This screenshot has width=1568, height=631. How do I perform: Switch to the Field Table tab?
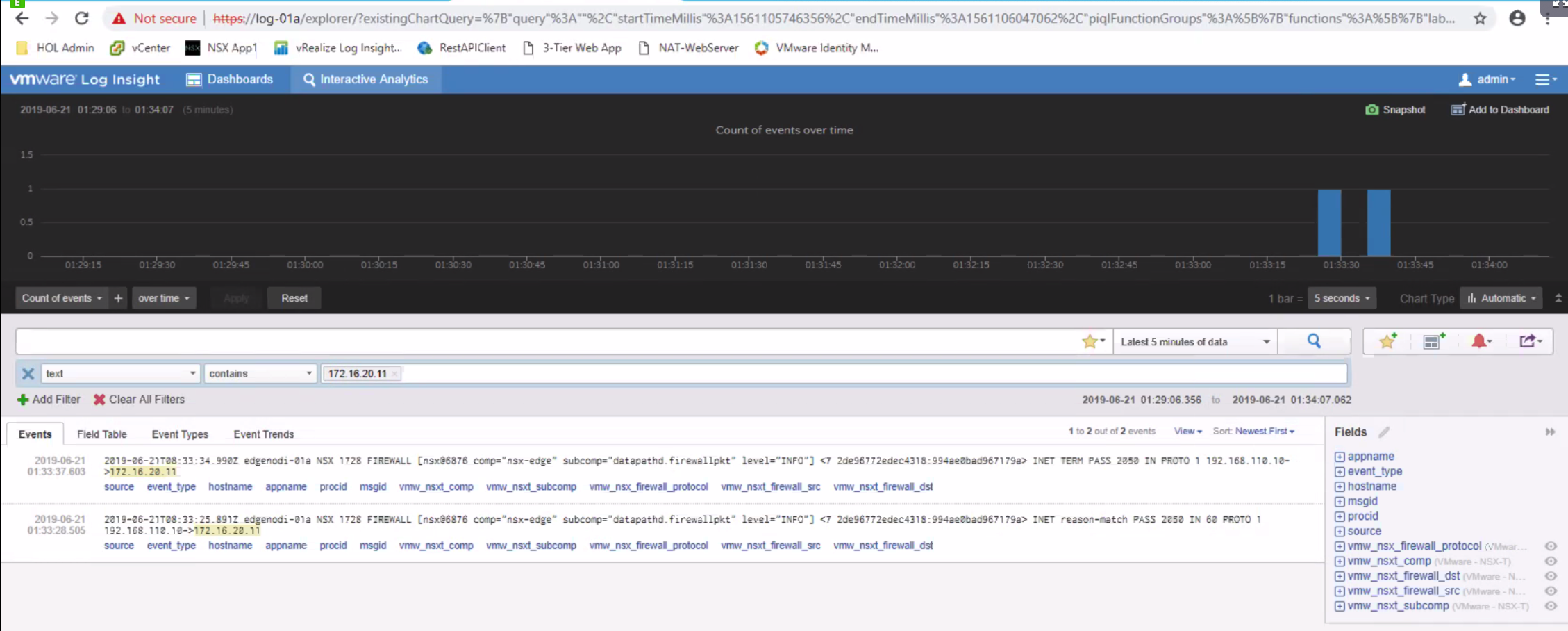101,434
